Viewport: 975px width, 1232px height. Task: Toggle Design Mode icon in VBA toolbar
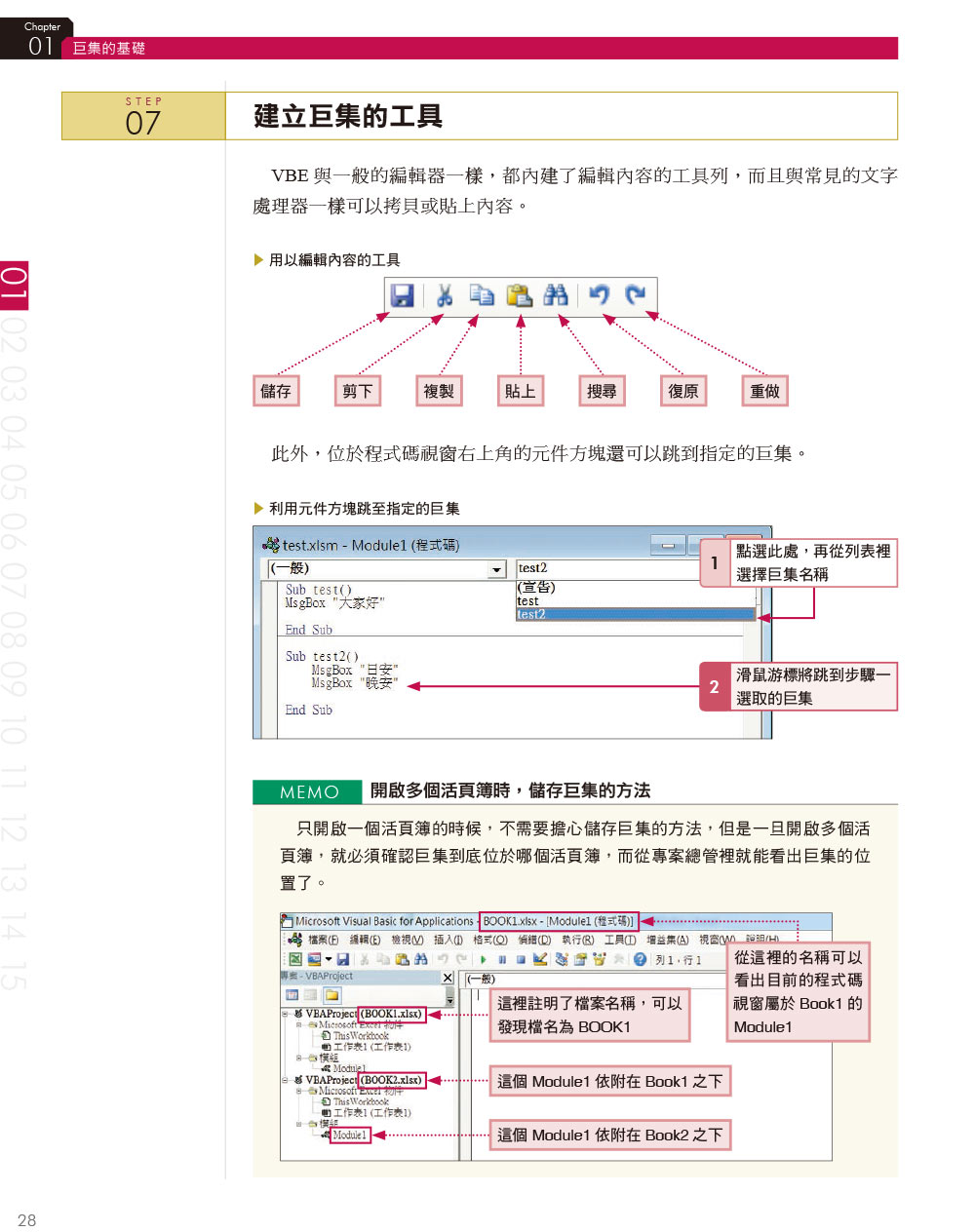[x=539, y=959]
